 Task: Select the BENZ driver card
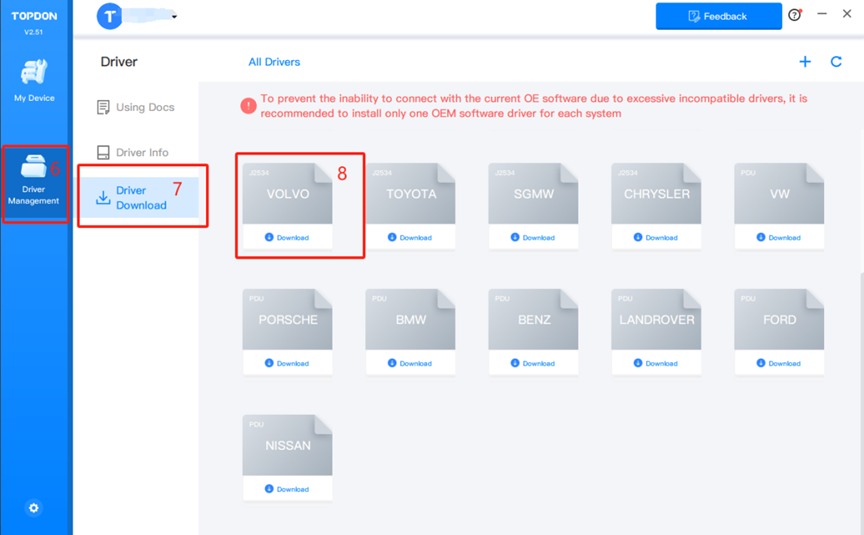(533, 319)
